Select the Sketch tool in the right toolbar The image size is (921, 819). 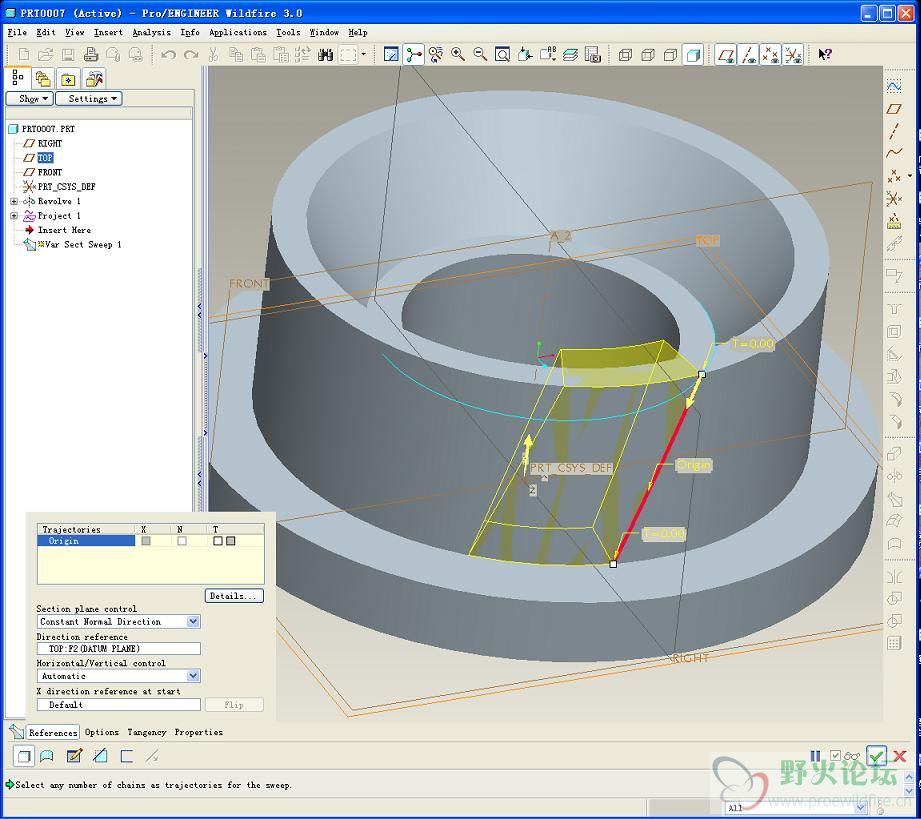point(894,86)
